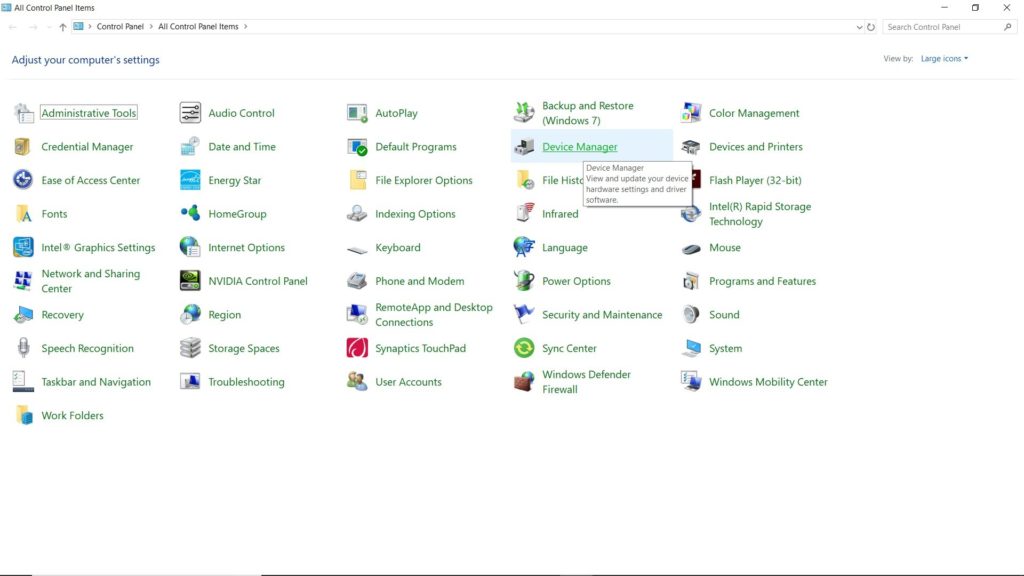Open the Windows Defender Firewall icon
Viewport: 1024px width, 576px height.
[x=524, y=381]
